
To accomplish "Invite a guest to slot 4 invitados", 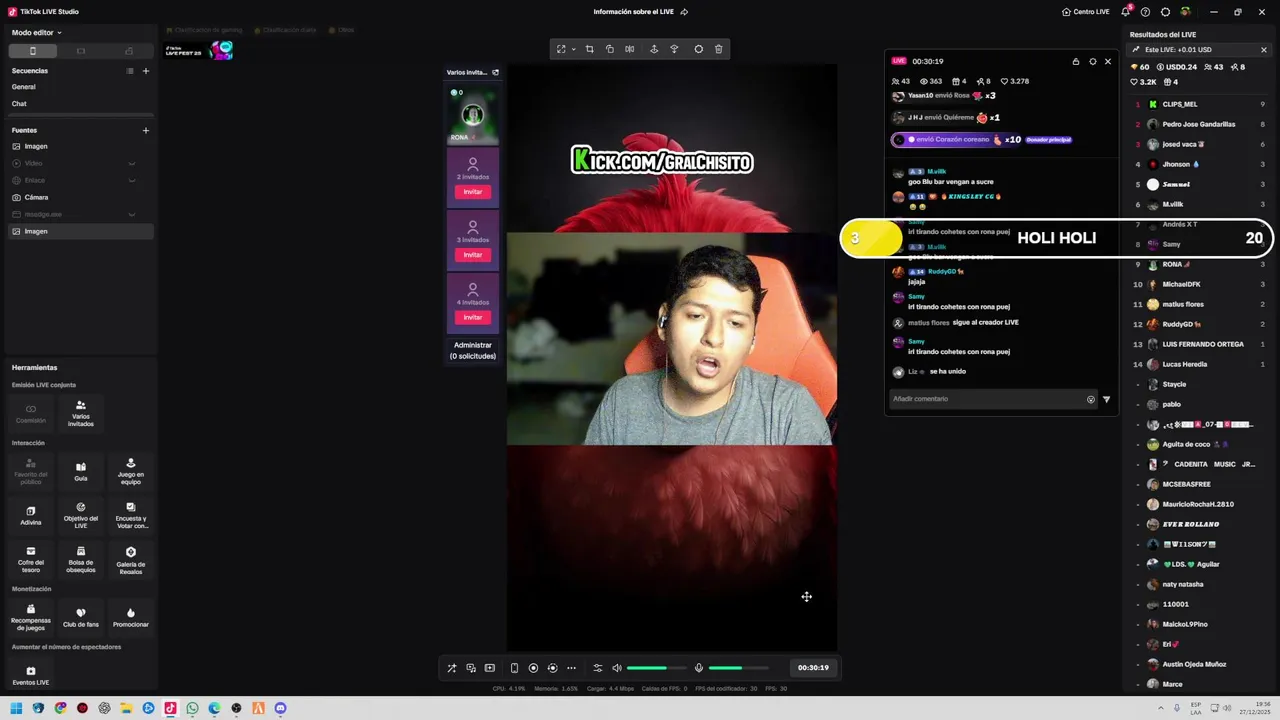I will pos(473,317).
